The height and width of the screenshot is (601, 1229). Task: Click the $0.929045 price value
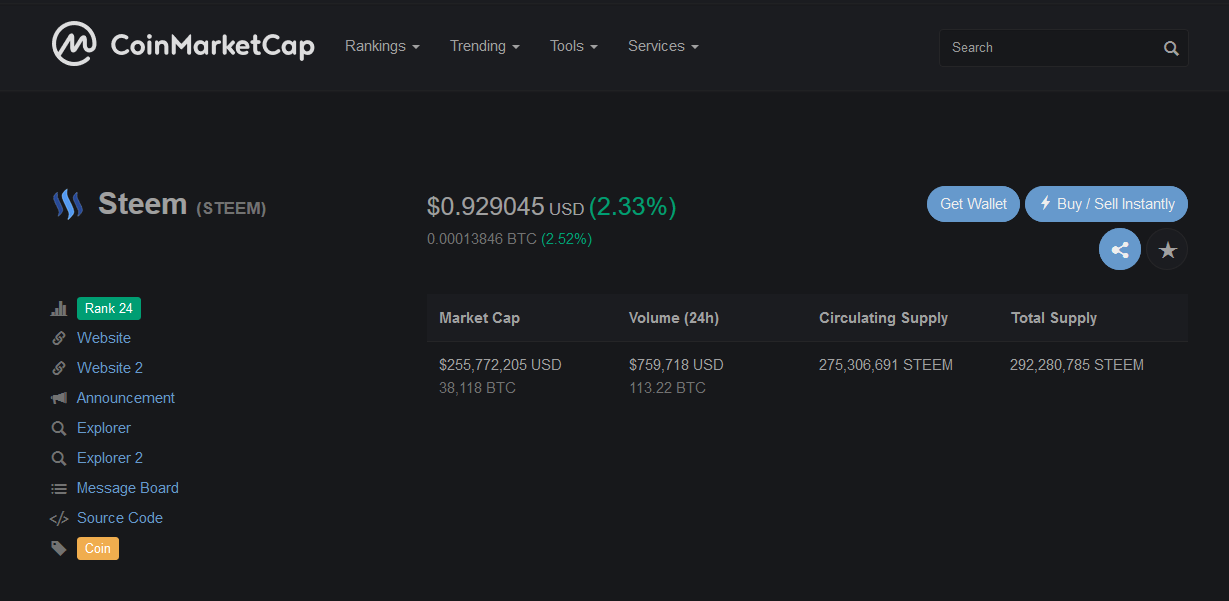tap(486, 207)
